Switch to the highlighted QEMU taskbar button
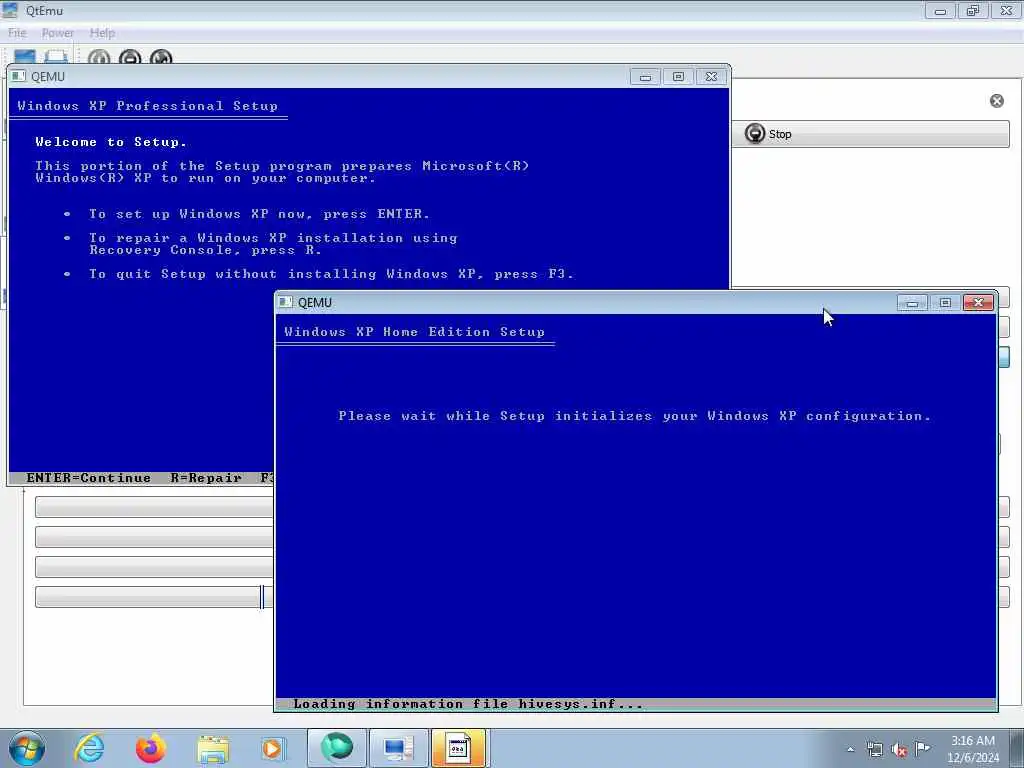Image resolution: width=1024 pixels, height=768 pixels. pyautogui.click(x=458, y=748)
